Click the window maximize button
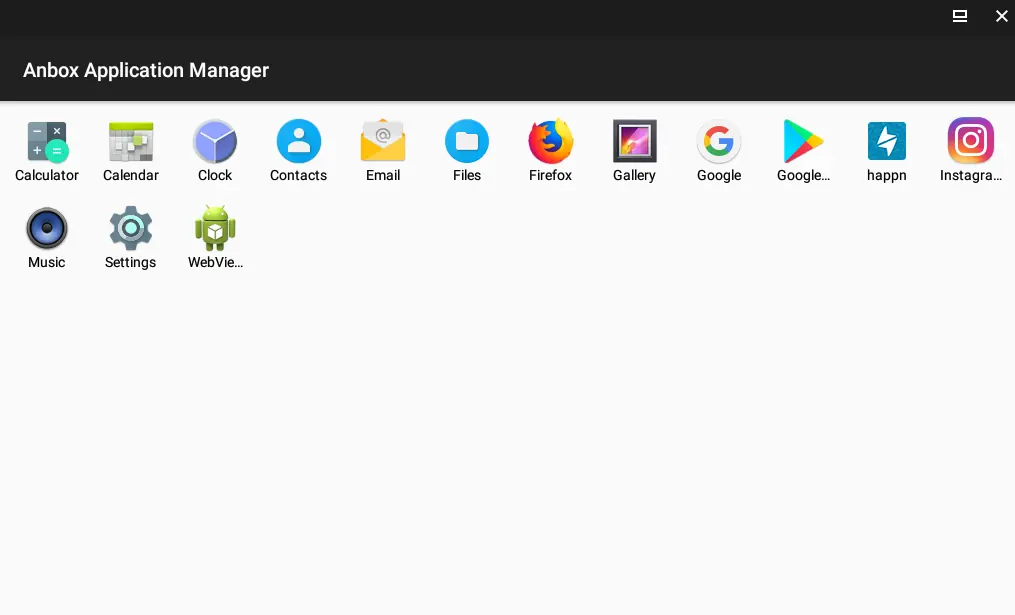Screen dimensions: 1015x615 (960, 16)
